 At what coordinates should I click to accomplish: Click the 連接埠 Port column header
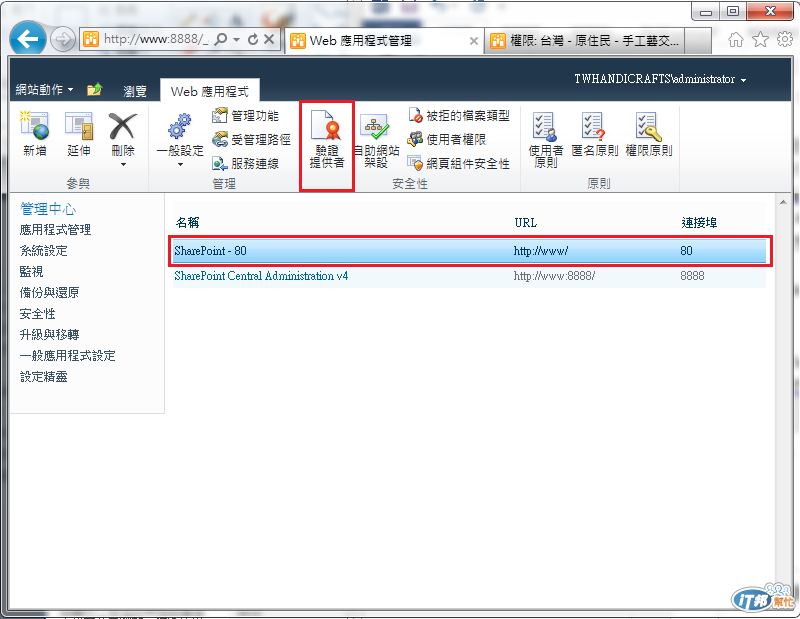[699, 222]
